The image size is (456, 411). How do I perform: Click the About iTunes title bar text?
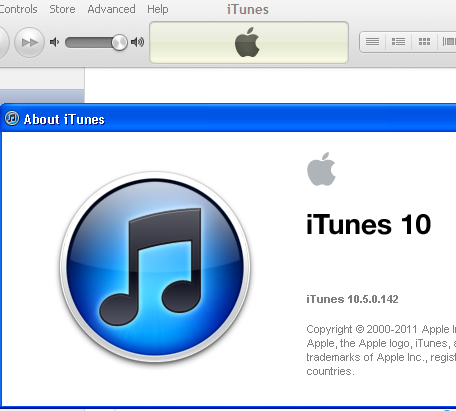click(x=64, y=119)
